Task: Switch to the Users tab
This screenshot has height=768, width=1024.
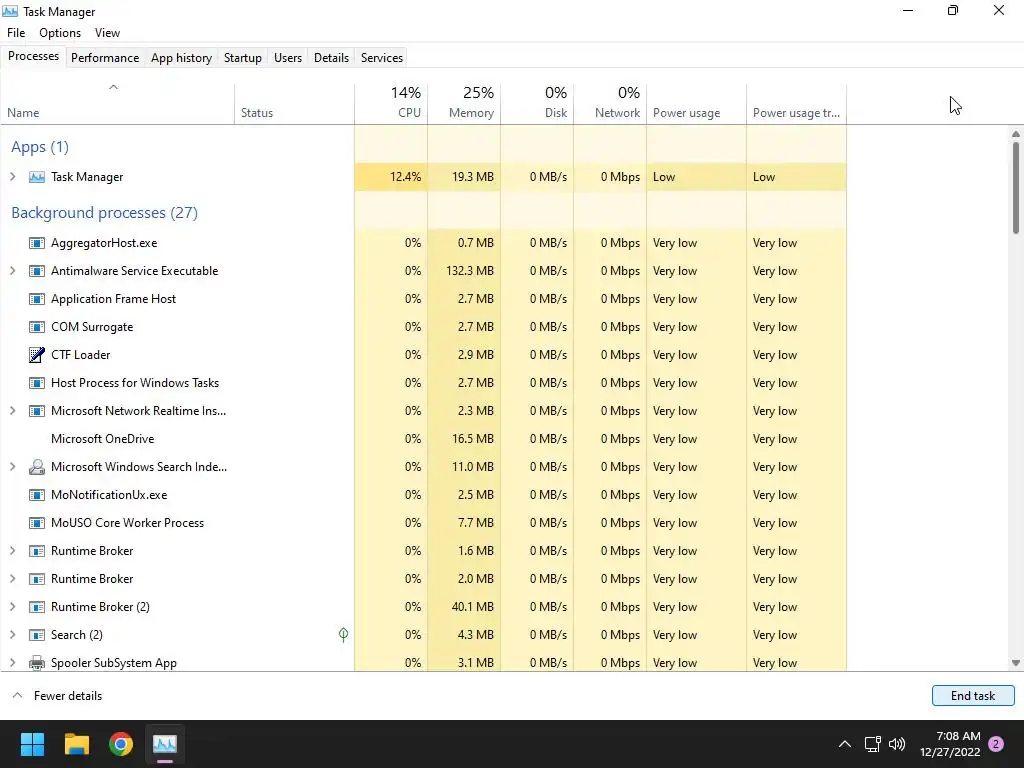Action: (288, 57)
